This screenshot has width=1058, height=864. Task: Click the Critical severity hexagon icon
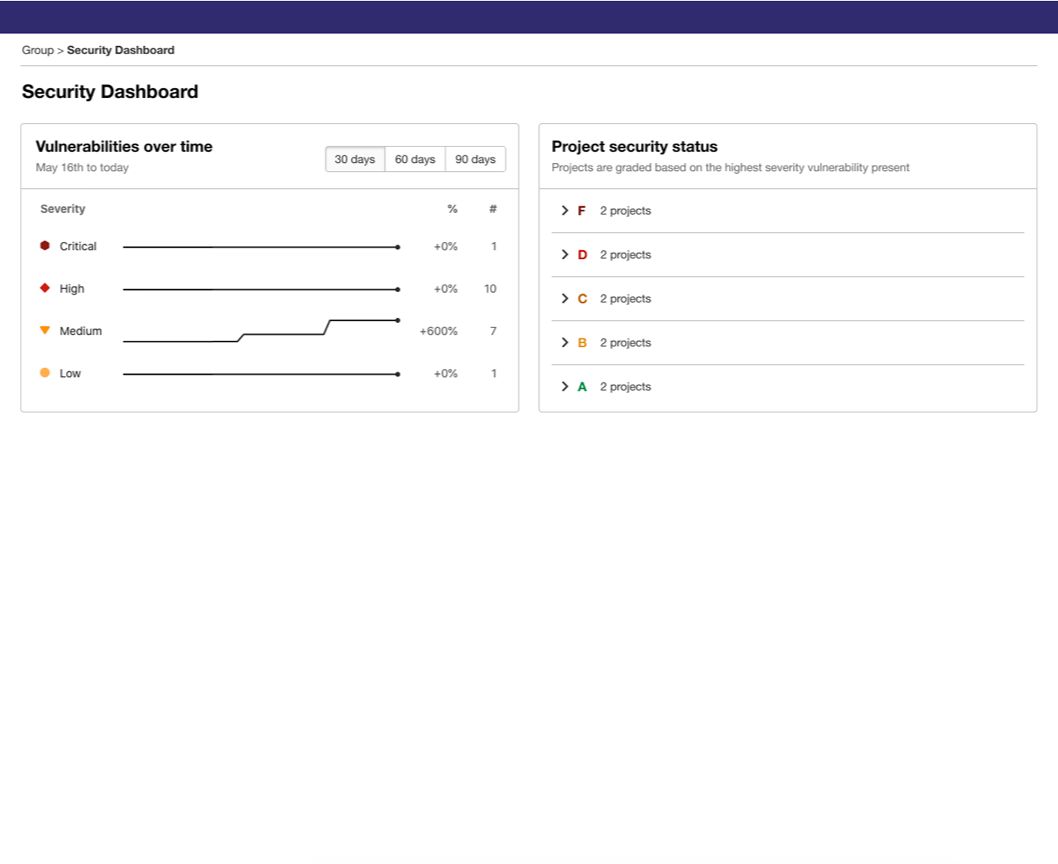coord(45,246)
